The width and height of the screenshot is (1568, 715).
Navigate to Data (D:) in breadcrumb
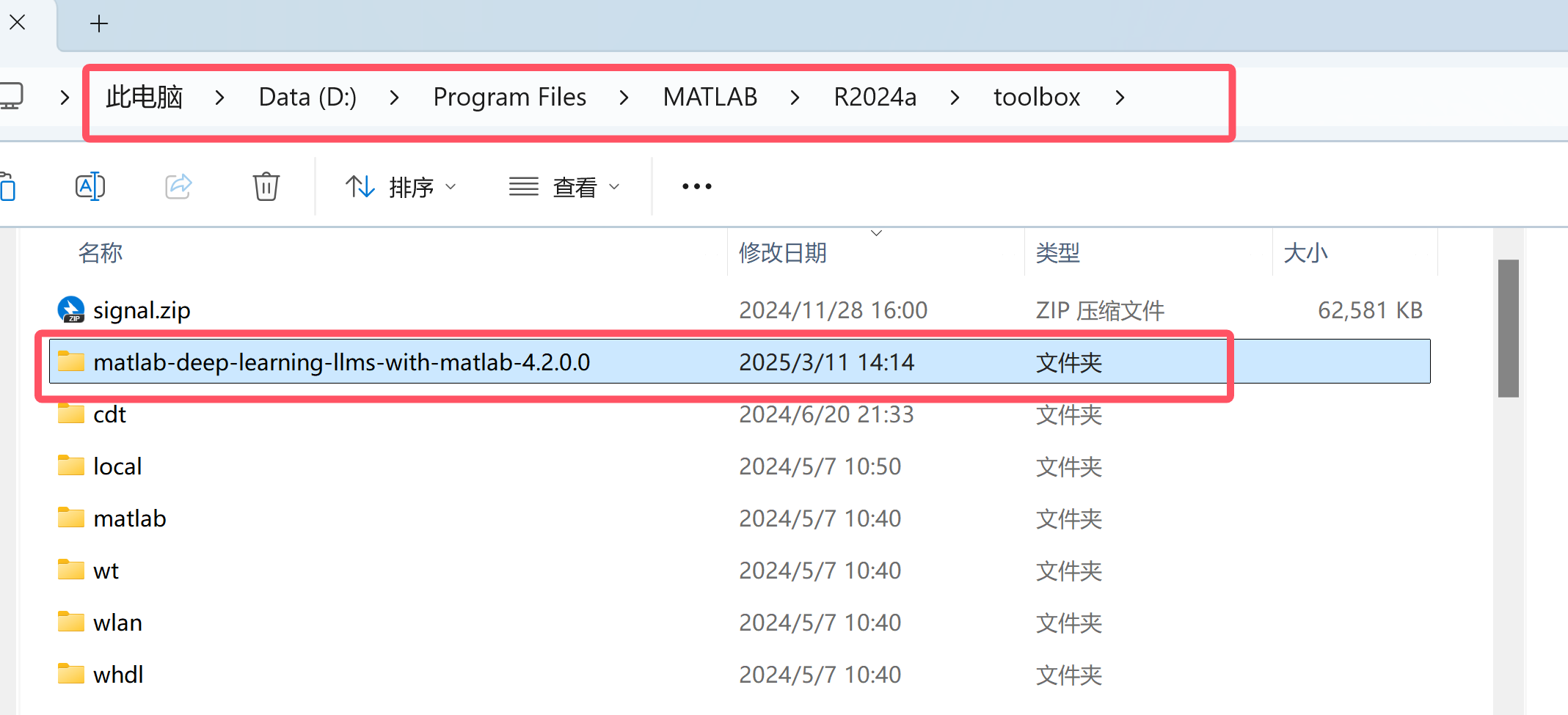[x=307, y=97]
